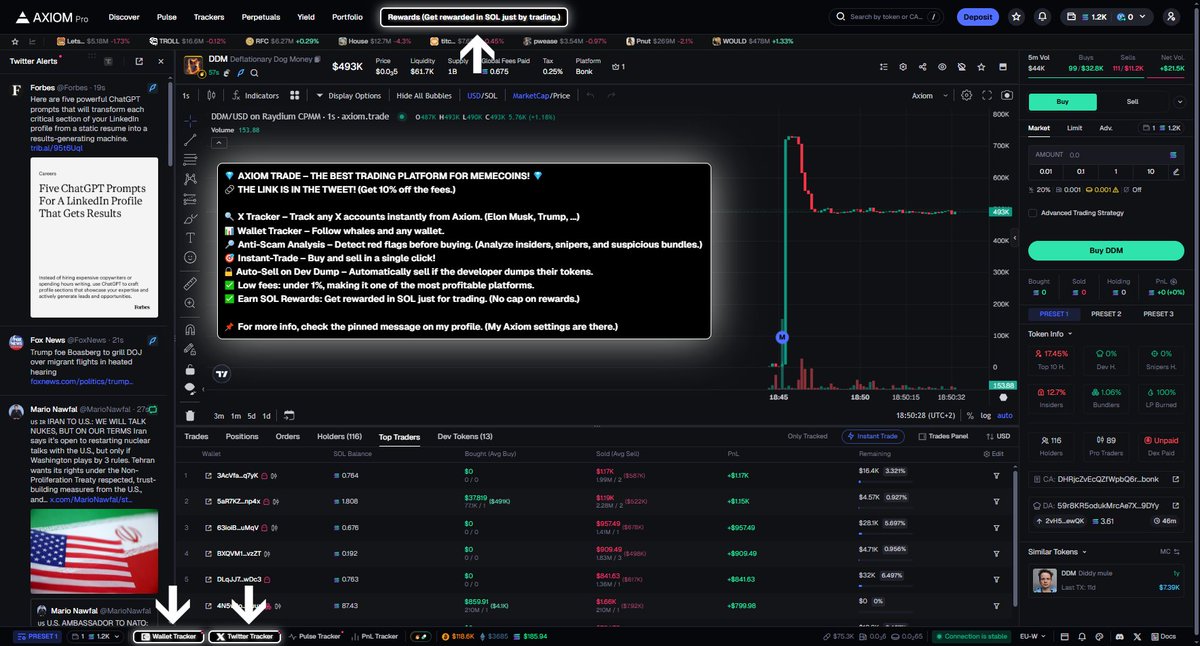Remove drawings with trash icon

190,415
